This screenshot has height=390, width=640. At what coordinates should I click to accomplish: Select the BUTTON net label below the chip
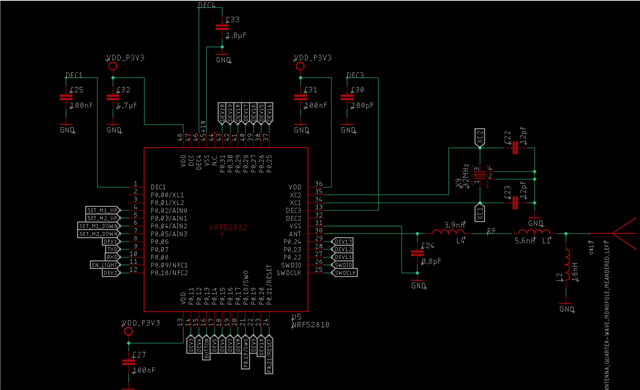coord(207,348)
